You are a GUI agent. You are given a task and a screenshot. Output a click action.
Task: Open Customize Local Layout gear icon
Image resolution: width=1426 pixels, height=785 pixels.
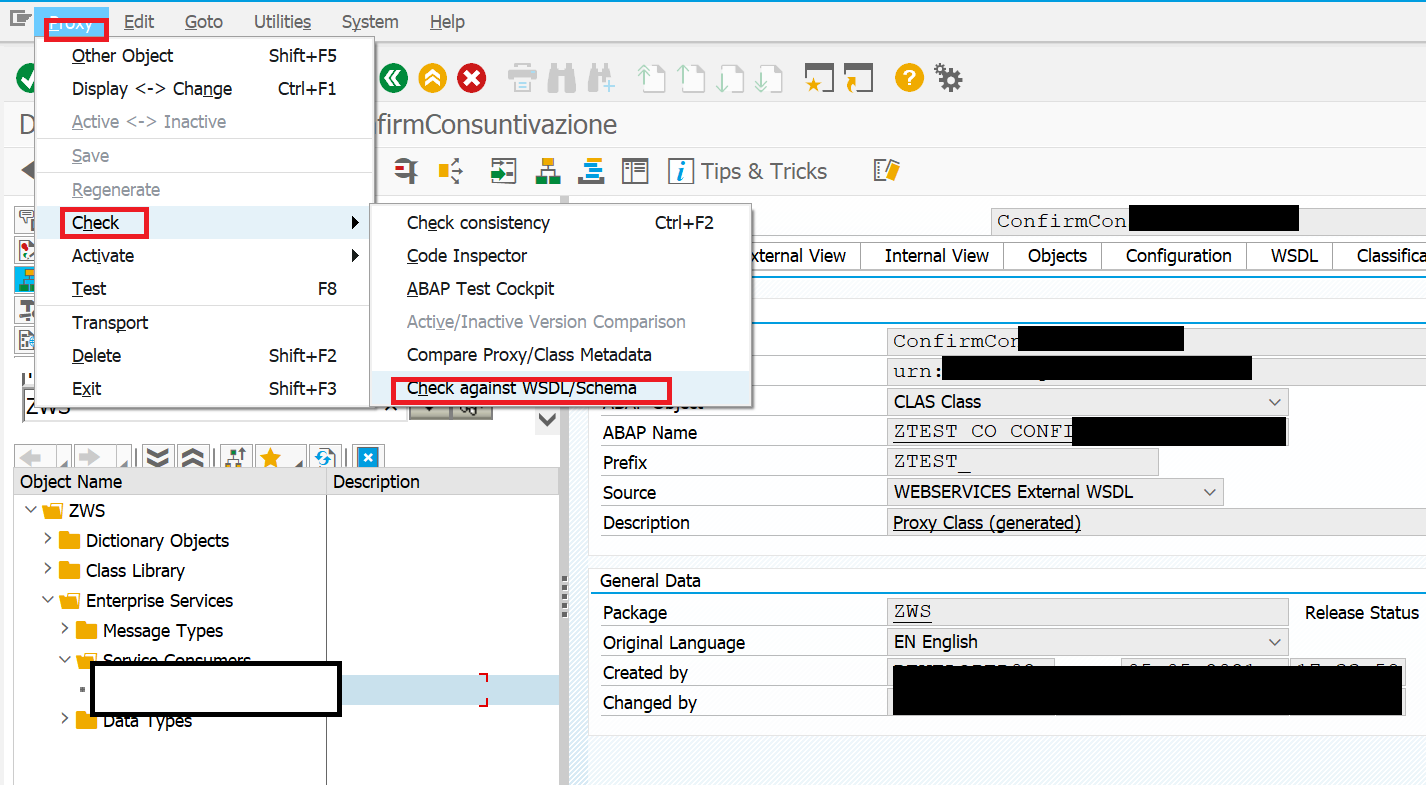948,78
